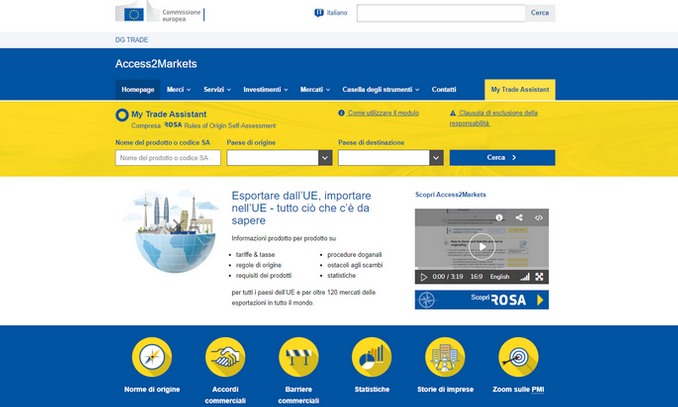The width and height of the screenshot is (678, 407).
Task: Click the 'procedure doganali' list item
Action: coord(355,255)
